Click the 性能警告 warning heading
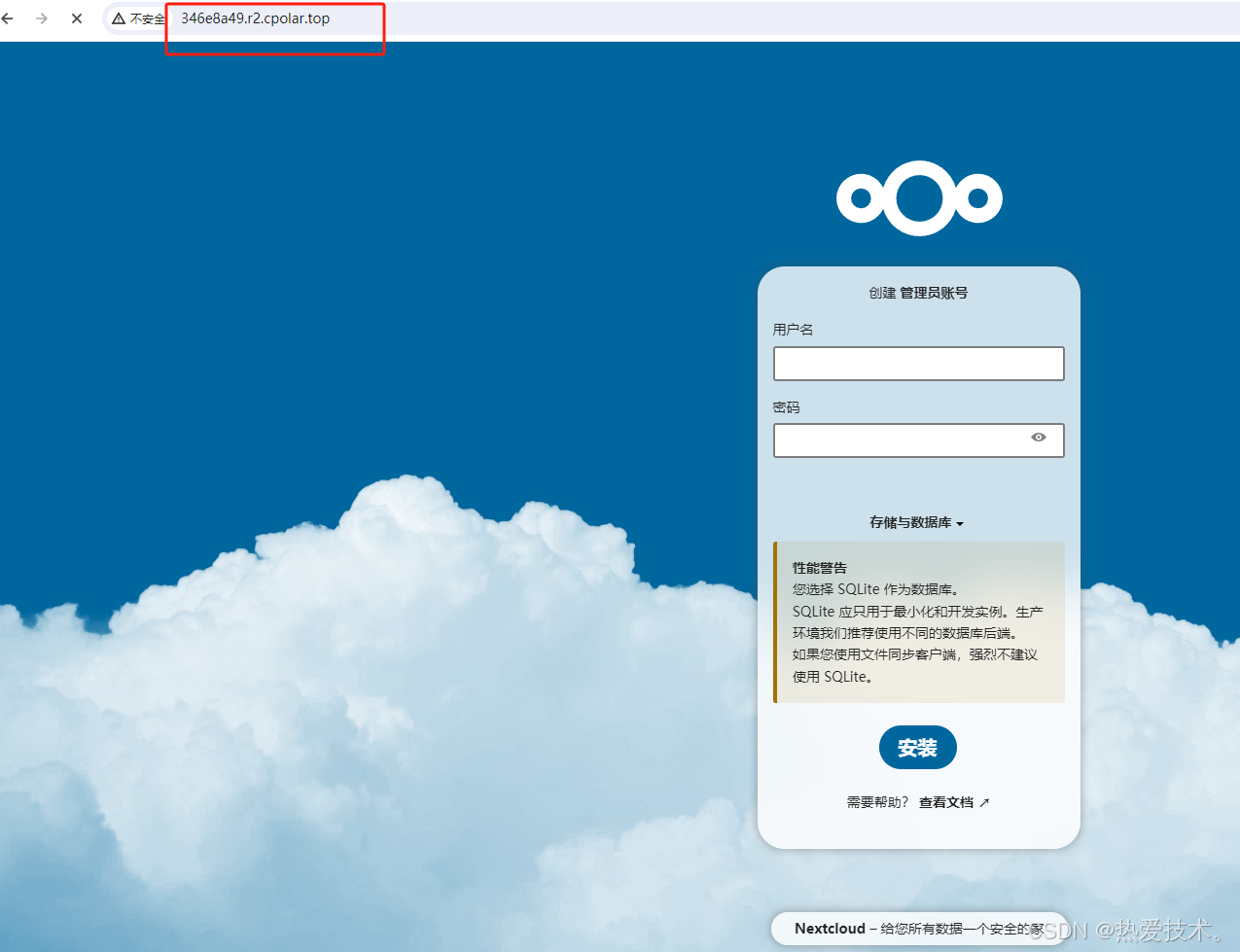This screenshot has height=952, width=1240. (x=820, y=568)
